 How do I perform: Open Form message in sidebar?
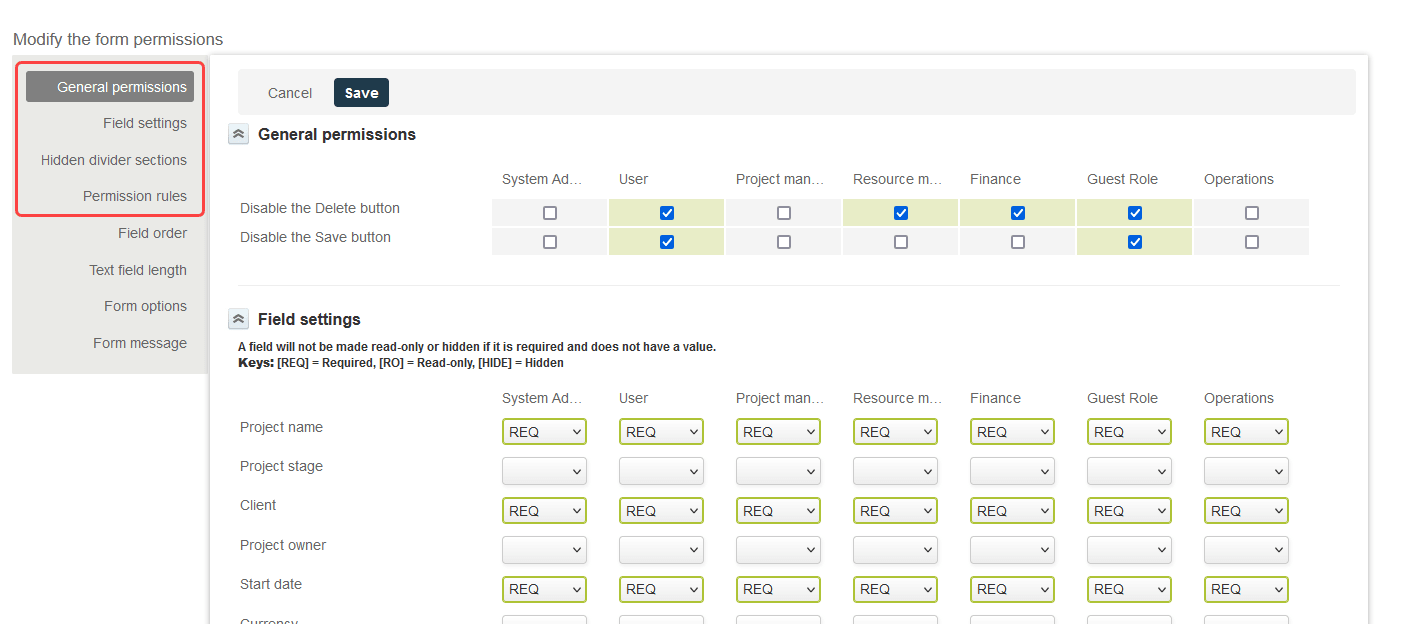[x=140, y=343]
